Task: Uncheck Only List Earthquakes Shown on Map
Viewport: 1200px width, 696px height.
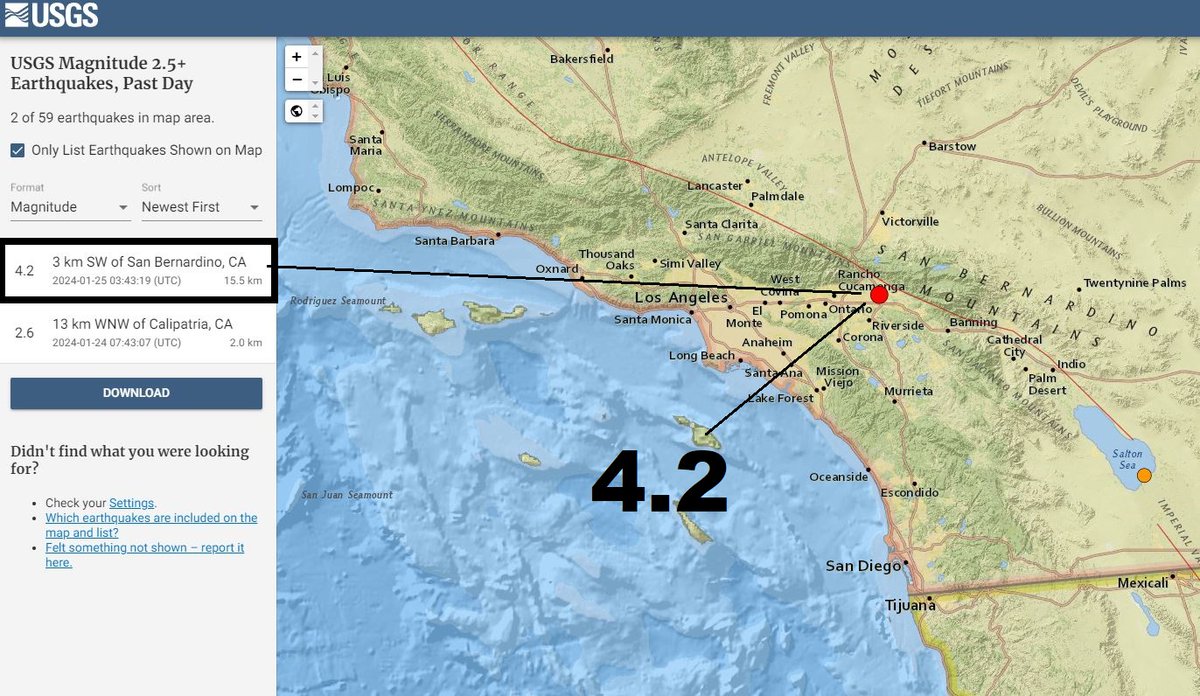Action: [17, 149]
